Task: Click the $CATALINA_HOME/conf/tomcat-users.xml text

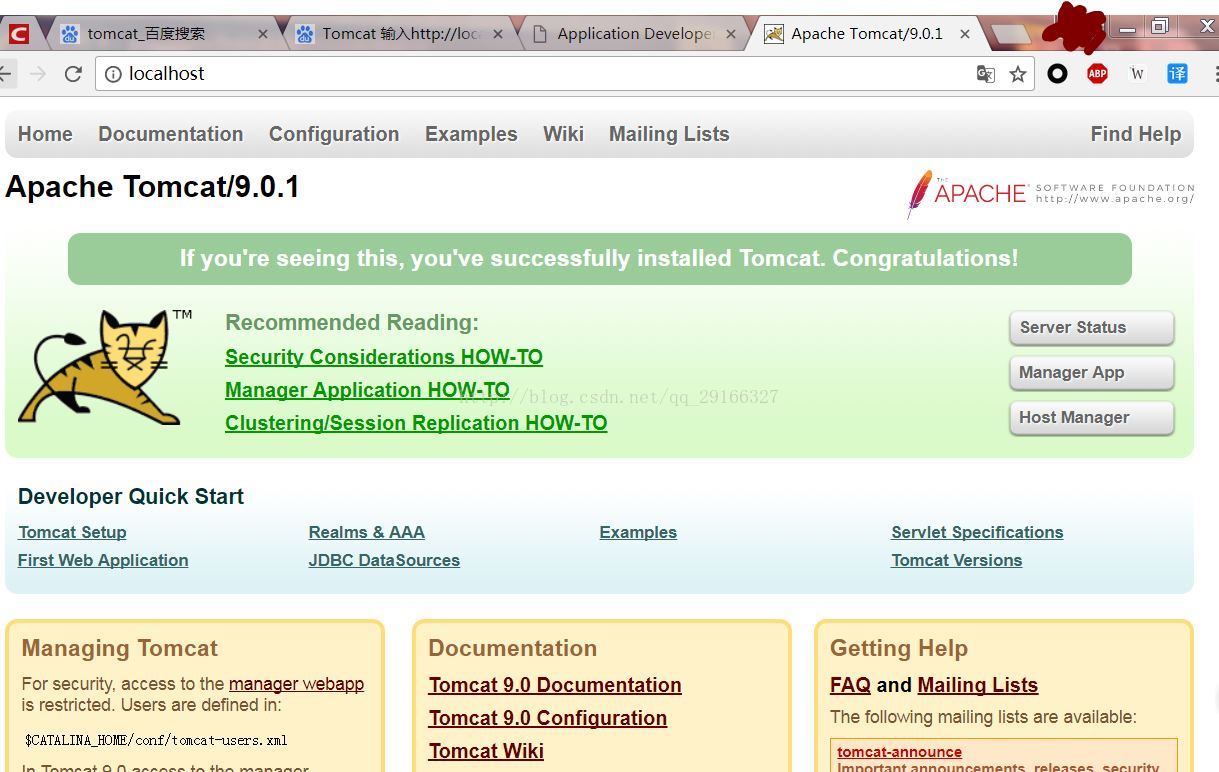Action: (155, 740)
